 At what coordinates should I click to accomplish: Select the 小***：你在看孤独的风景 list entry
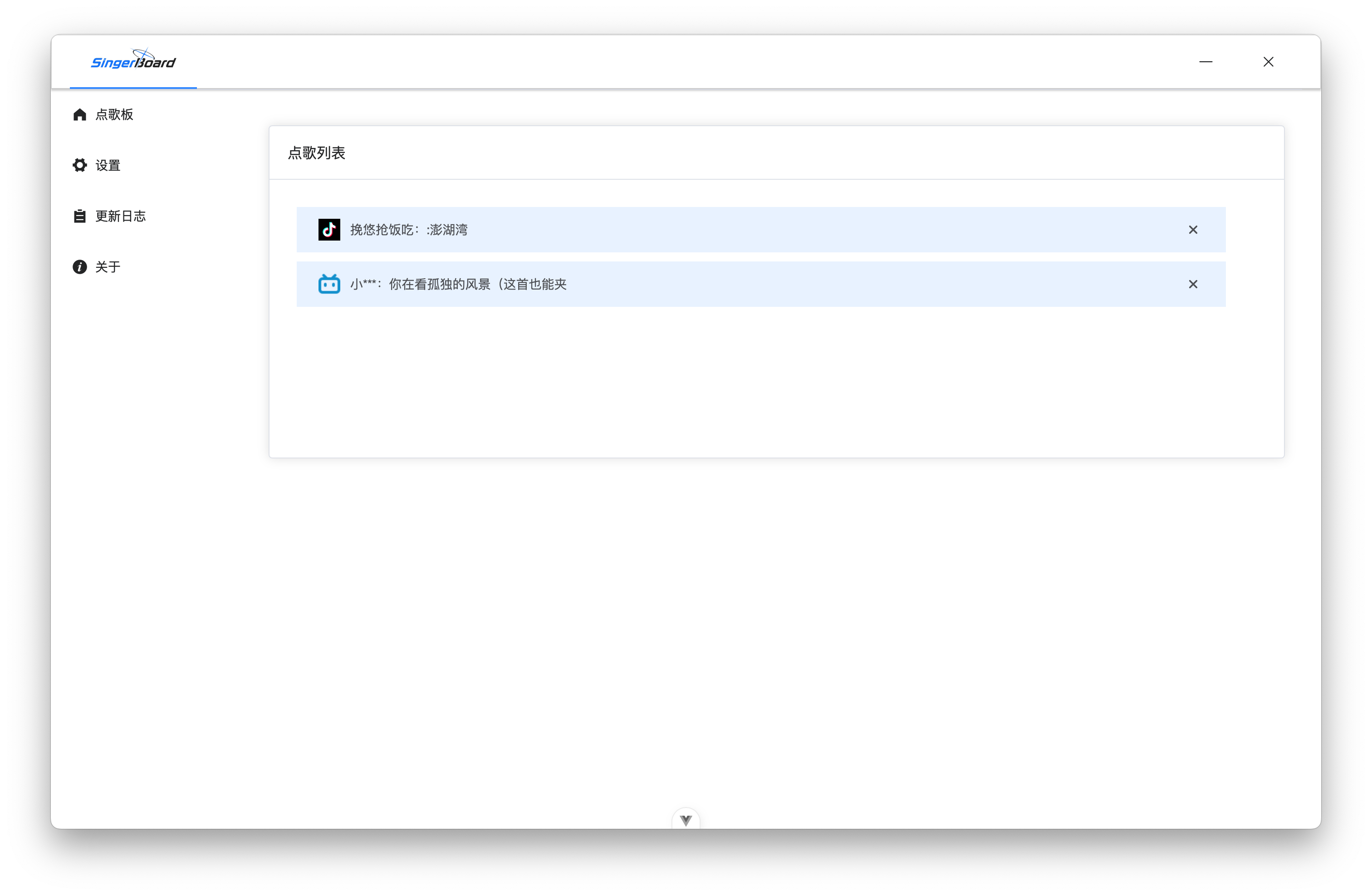761,284
